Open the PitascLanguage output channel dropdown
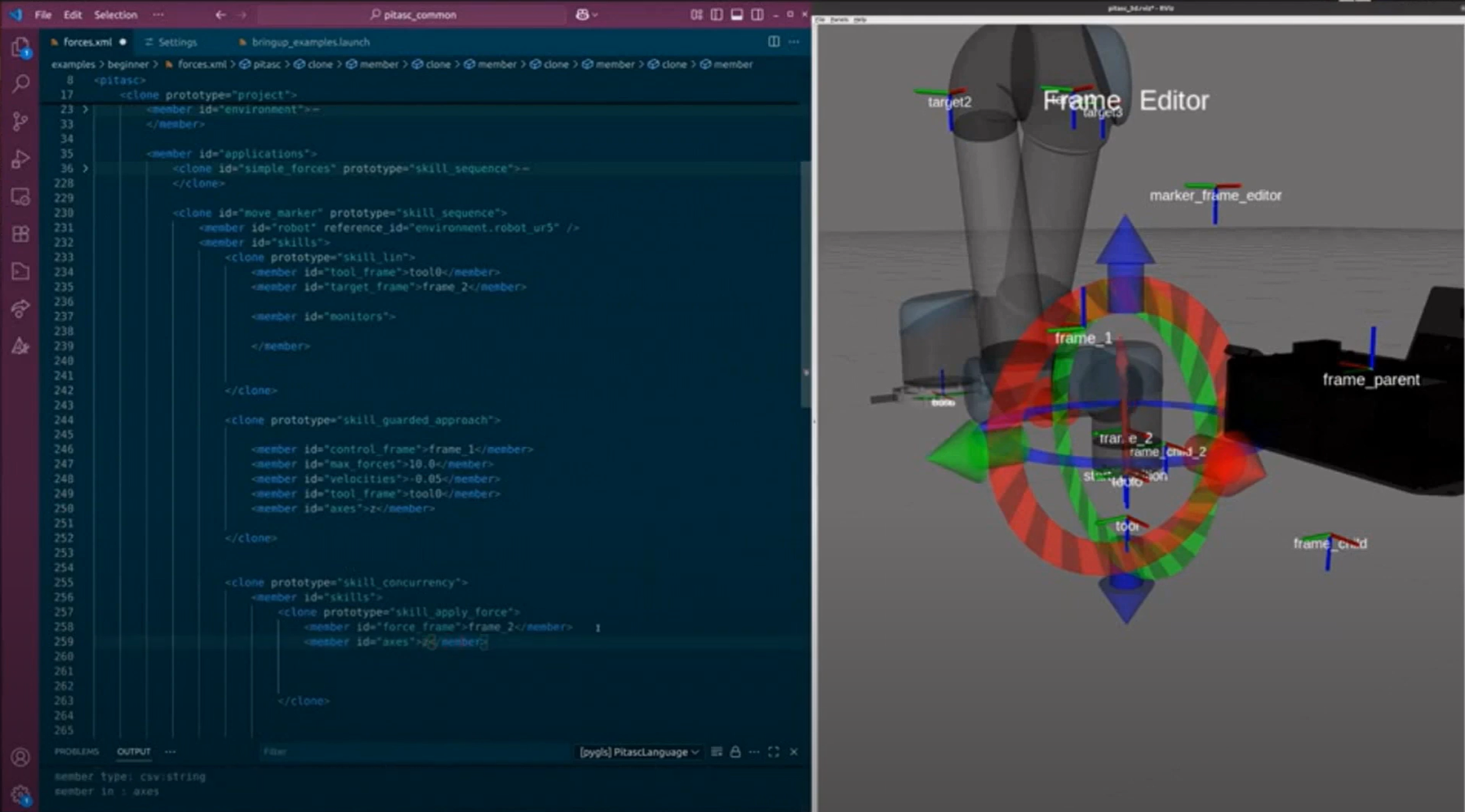Image resolution: width=1465 pixels, height=812 pixels. 639,752
